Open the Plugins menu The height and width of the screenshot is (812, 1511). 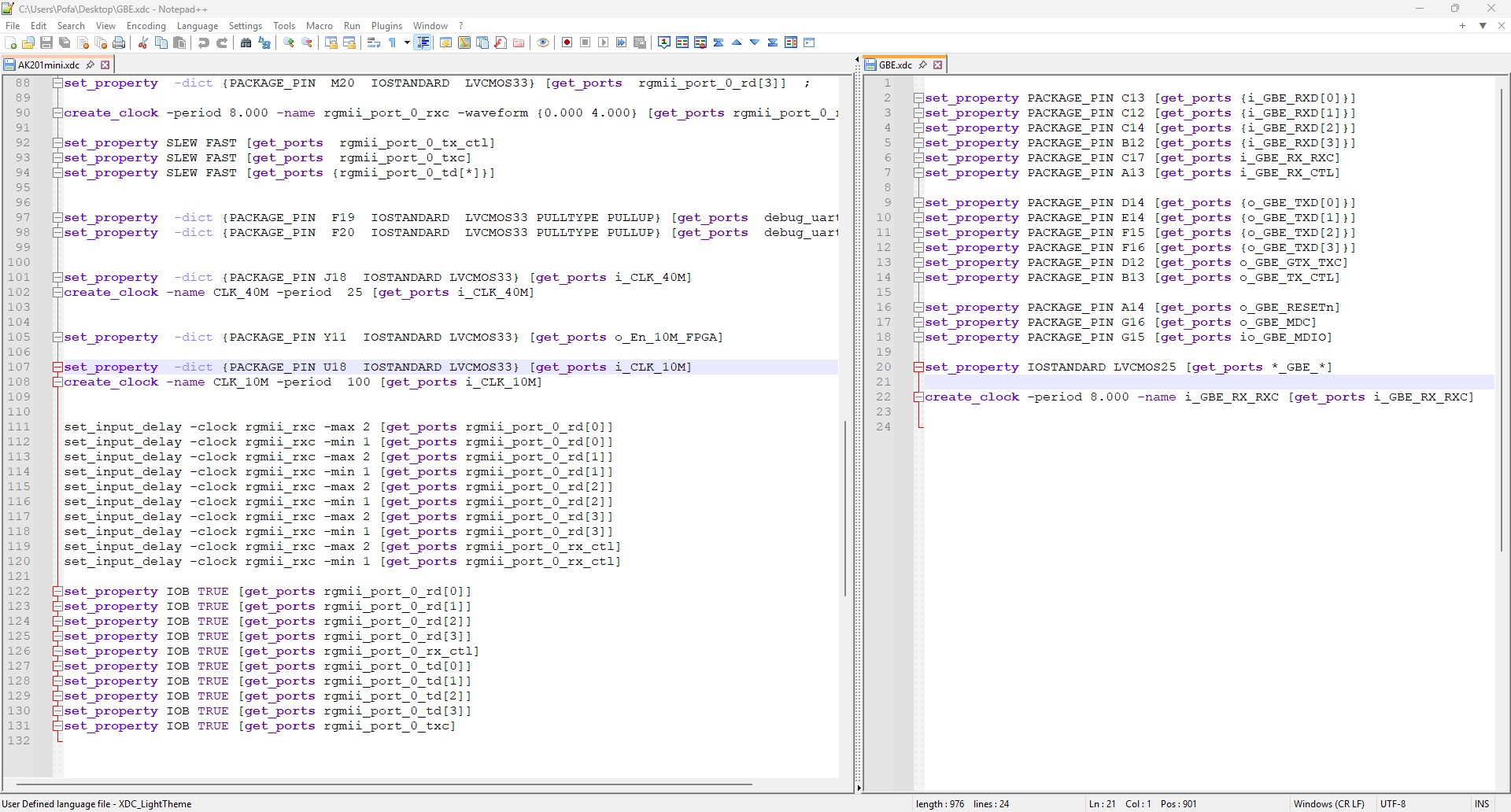pos(386,26)
